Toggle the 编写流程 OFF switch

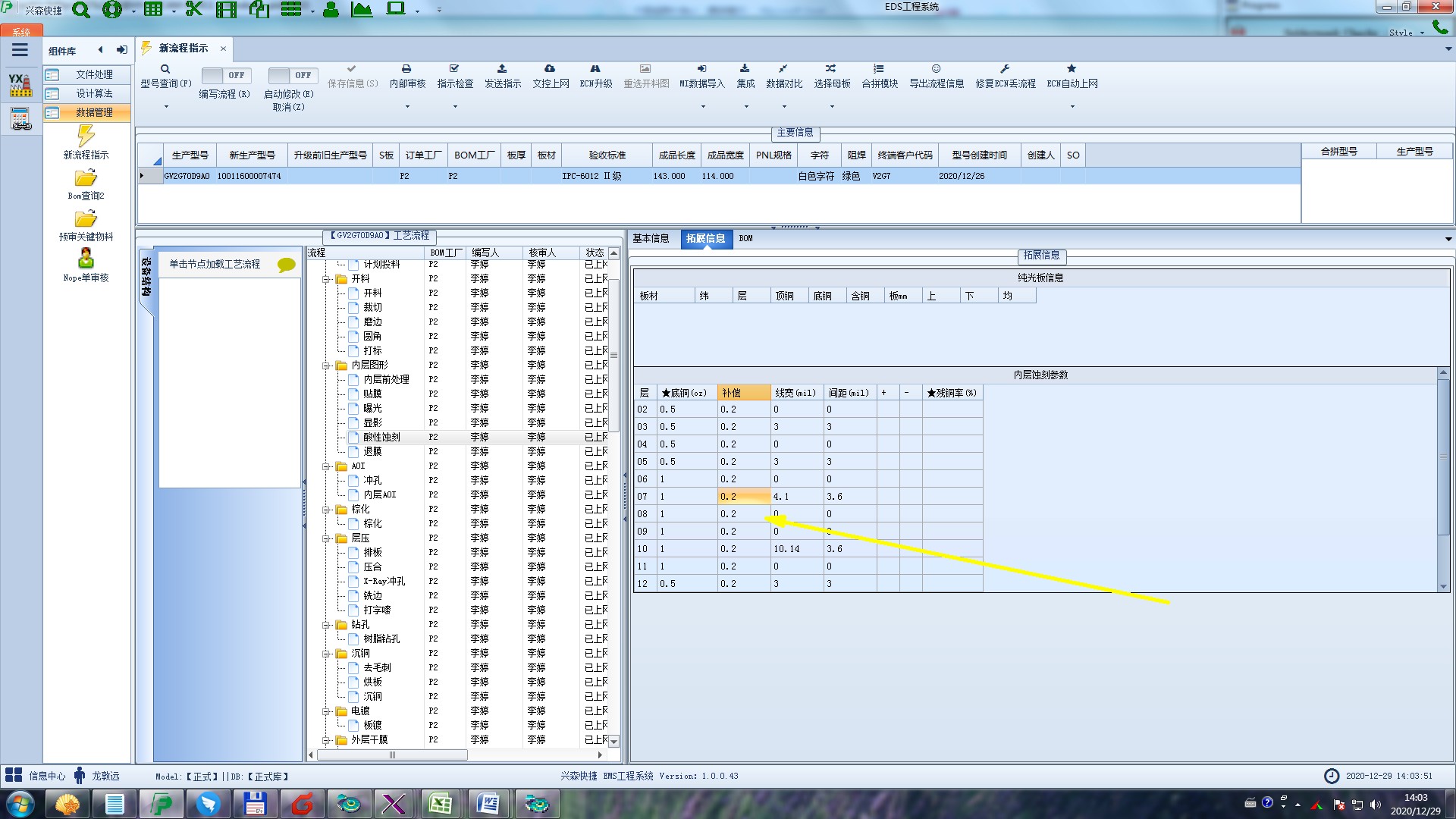[x=224, y=75]
